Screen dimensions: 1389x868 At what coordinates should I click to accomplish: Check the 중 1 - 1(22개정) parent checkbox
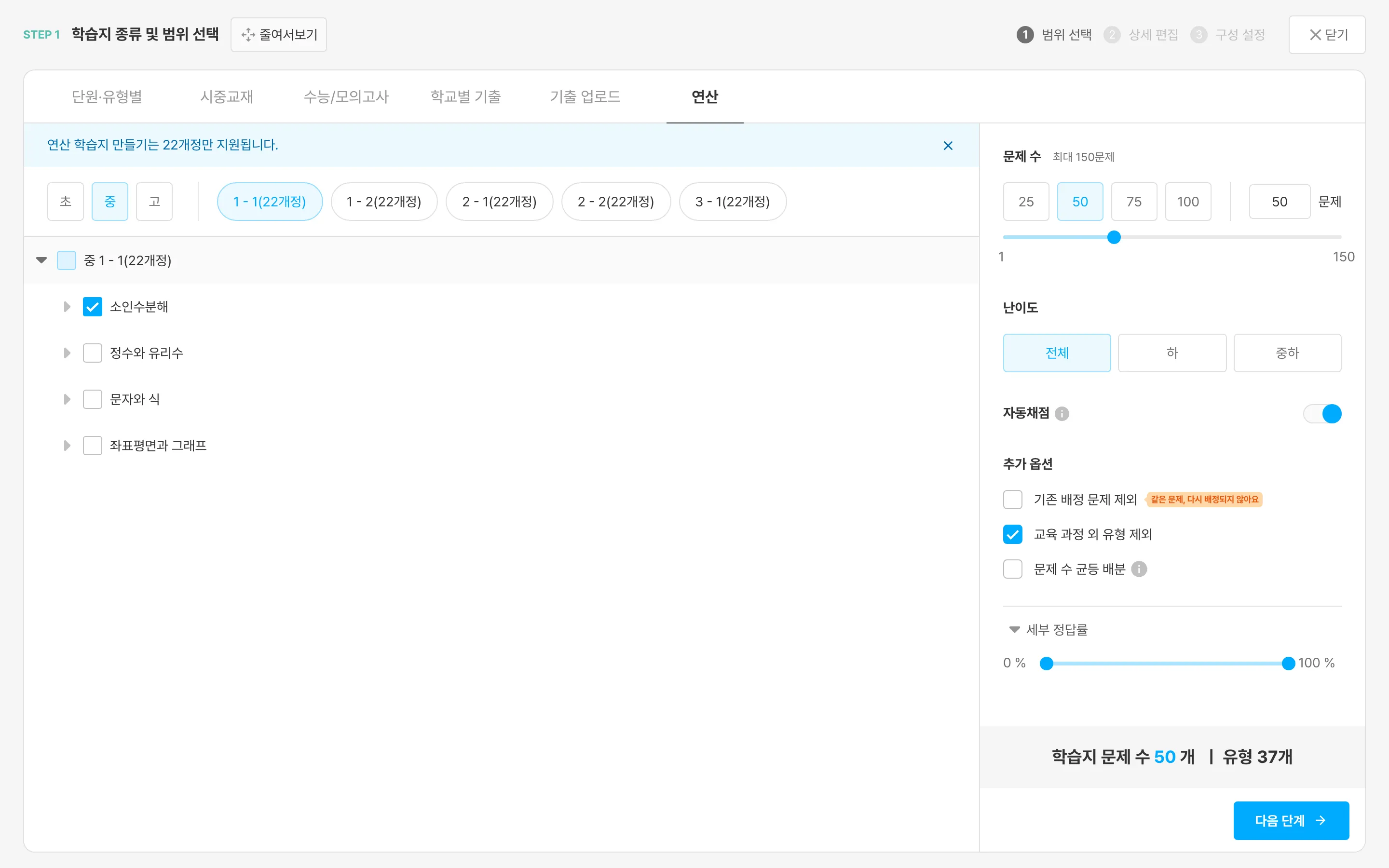(x=67, y=260)
